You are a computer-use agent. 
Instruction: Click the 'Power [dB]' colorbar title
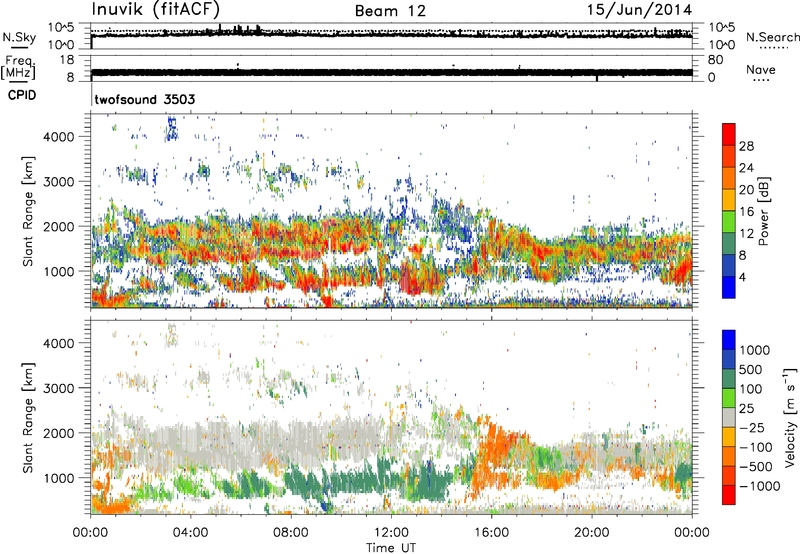pos(764,211)
